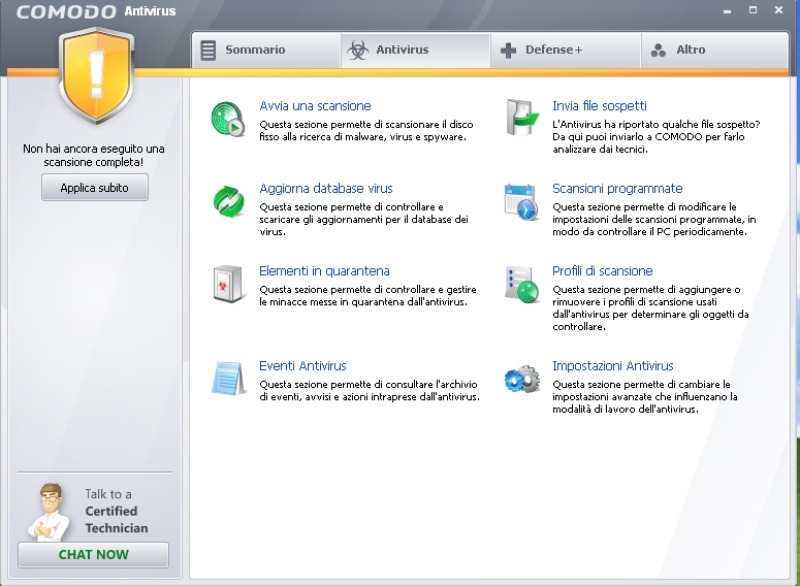The height and width of the screenshot is (586, 800).
Task: Go to the Altro tab
Action: coord(715,50)
